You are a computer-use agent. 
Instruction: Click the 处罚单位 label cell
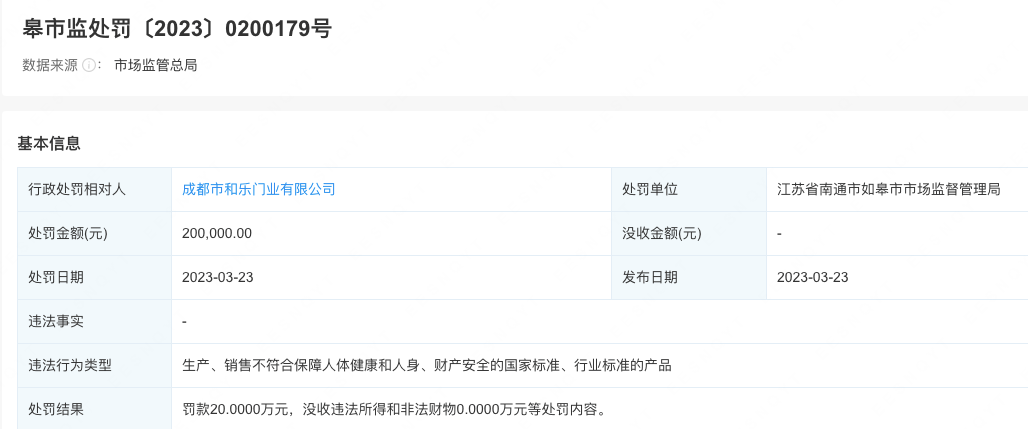click(650, 189)
